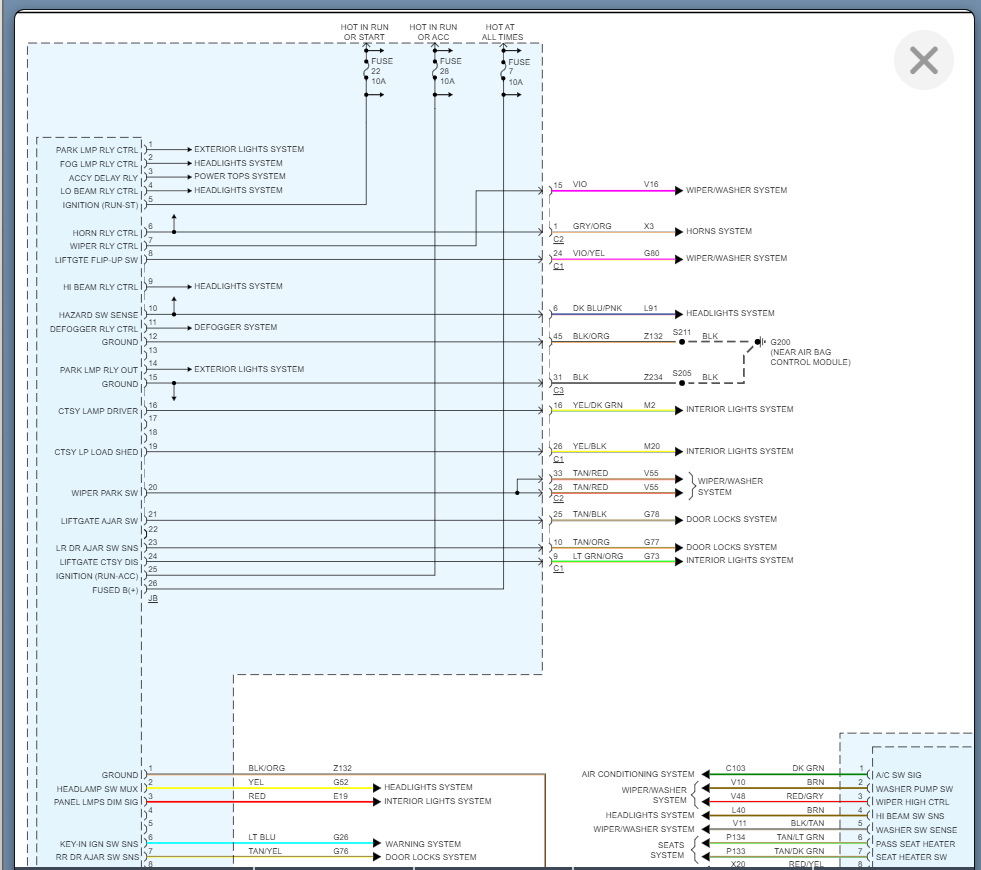Click the magenta VIO V16 wire
Screen dimensions: 981x870
pyautogui.click(x=612, y=190)
